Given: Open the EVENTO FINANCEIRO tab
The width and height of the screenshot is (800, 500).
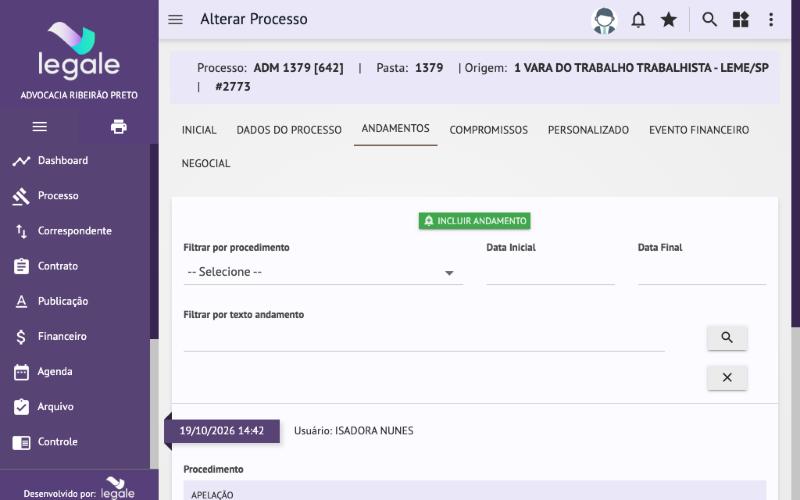Looking at the screenshot, I should pyautogui.click(x=699, y=130).
